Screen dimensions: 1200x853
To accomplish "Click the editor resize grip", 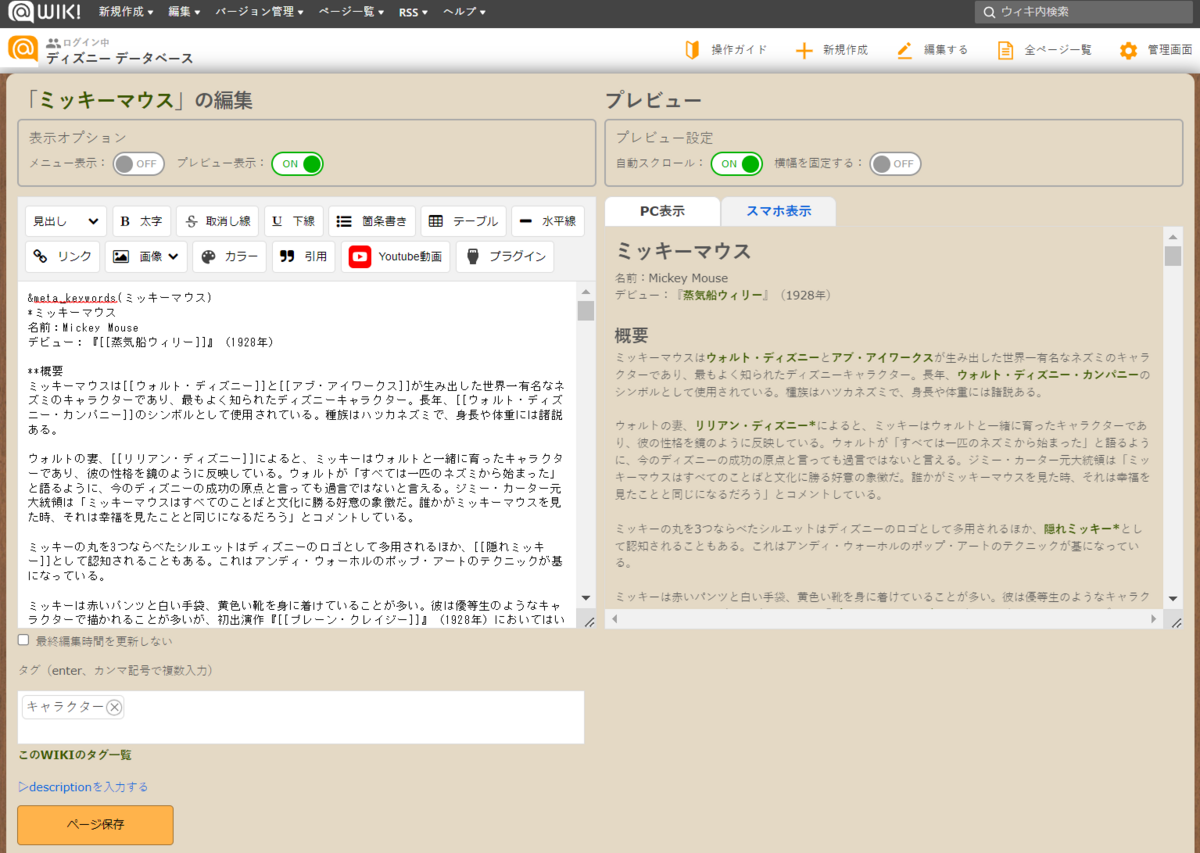I will pos(589,622).
